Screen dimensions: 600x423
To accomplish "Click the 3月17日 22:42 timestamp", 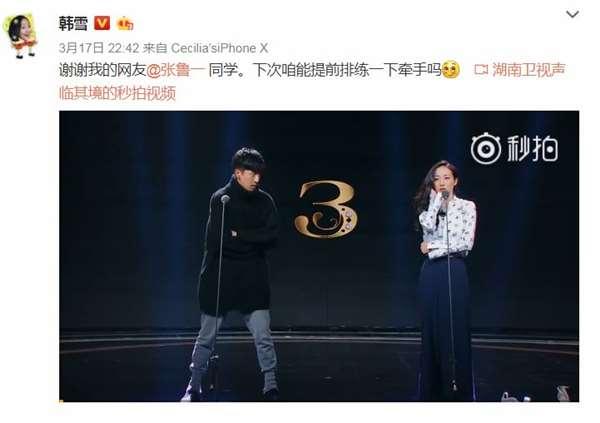I will (99, 48).
